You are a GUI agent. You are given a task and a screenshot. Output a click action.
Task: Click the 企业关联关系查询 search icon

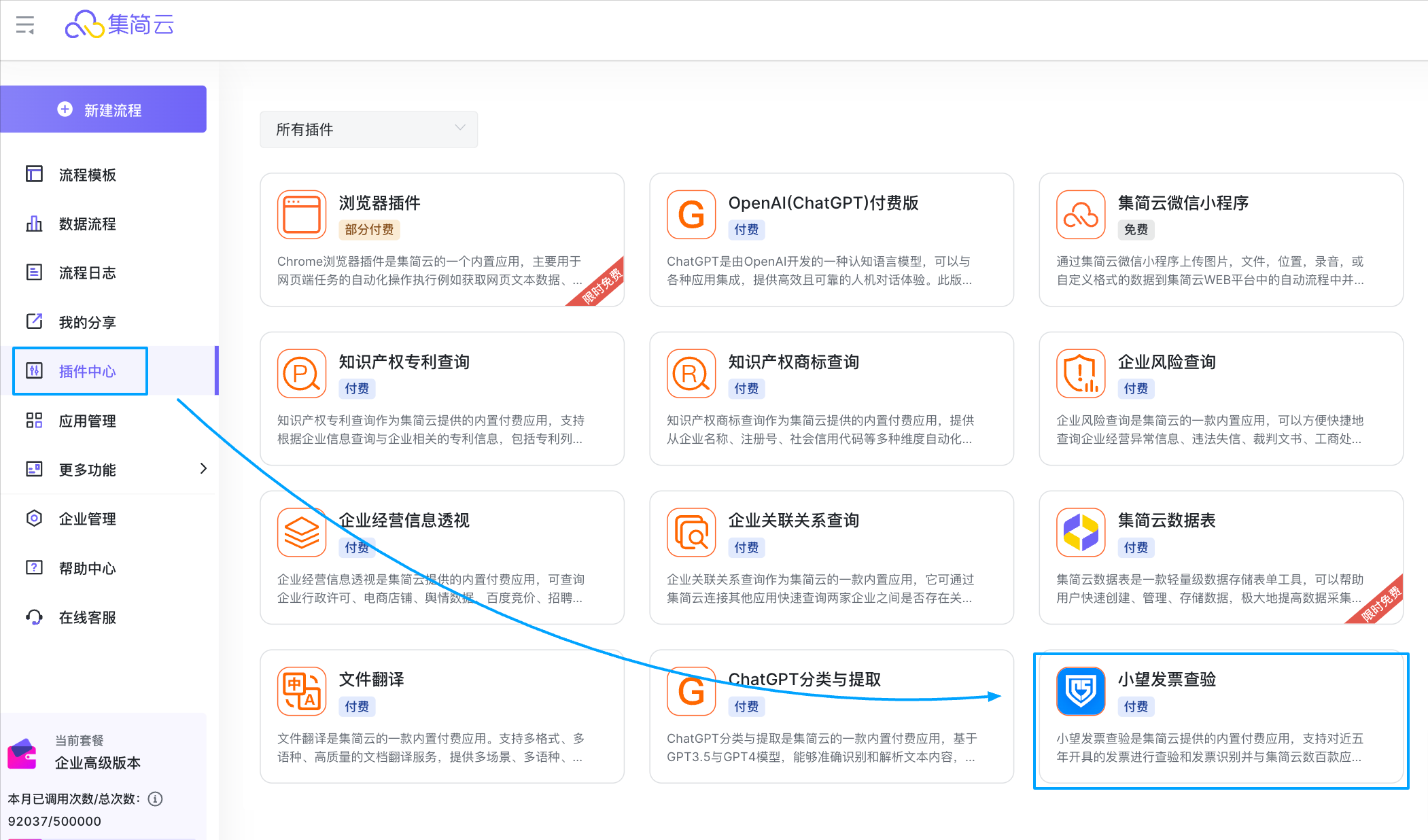point(691,532)
